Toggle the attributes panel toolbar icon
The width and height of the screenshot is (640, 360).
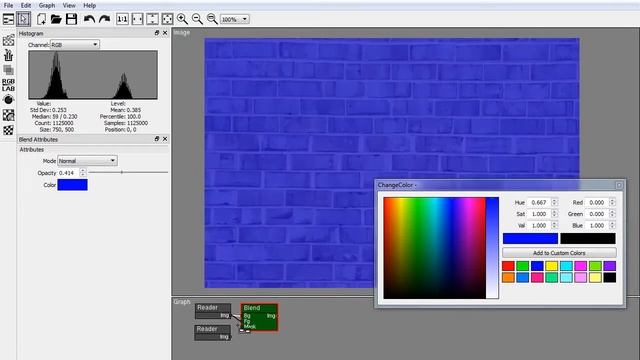click(x=8, y=19)
